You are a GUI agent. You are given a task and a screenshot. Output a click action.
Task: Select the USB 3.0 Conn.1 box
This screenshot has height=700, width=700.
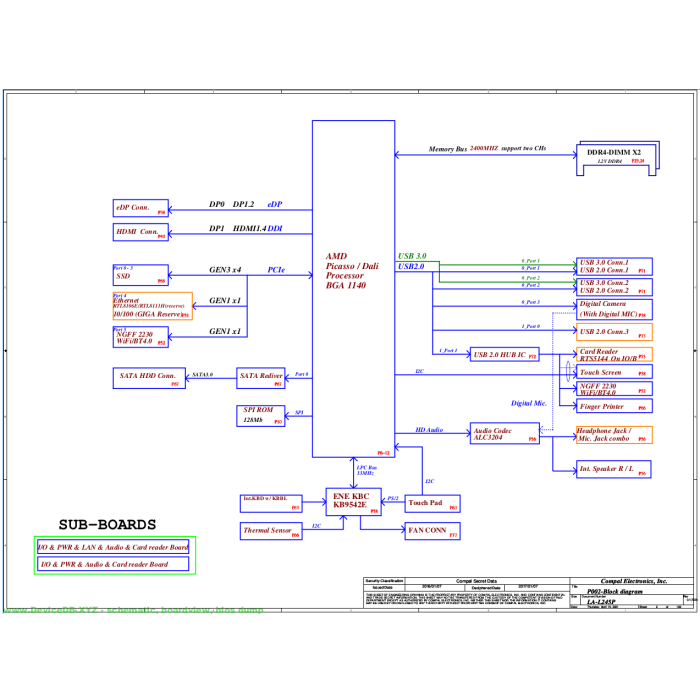614,267
